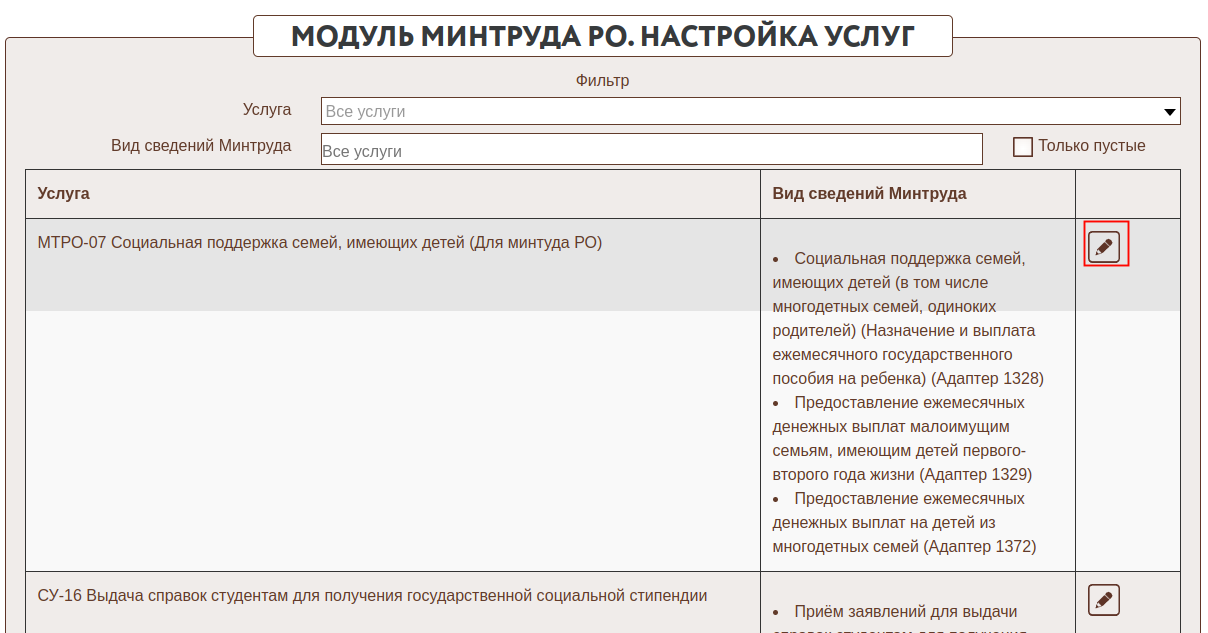Enable the Только пустые checkbox
Viewport: 1208px width, 633px height.
coord(1023,147)
